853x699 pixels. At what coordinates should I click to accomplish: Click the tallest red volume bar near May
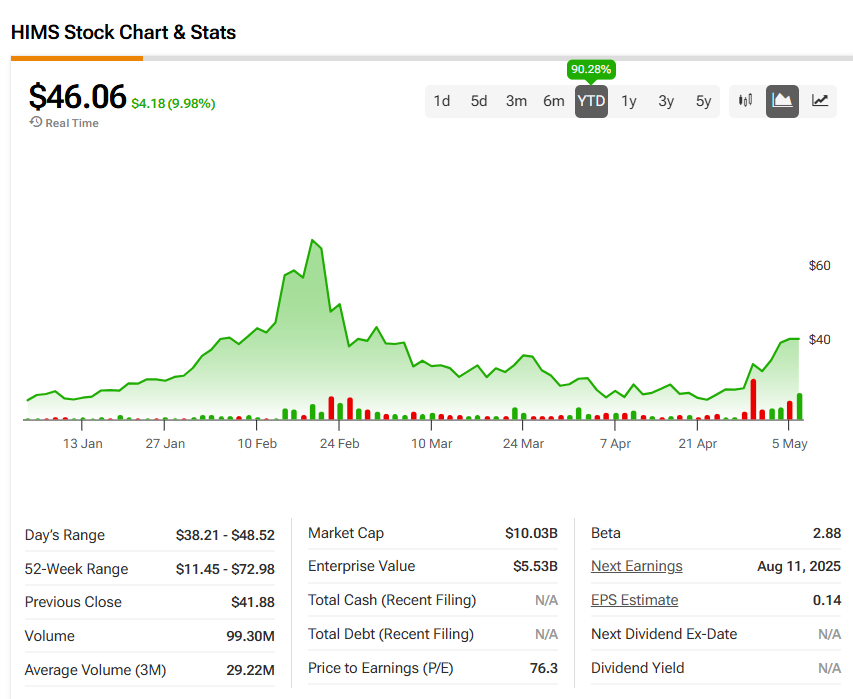click(x=753, y=399)
